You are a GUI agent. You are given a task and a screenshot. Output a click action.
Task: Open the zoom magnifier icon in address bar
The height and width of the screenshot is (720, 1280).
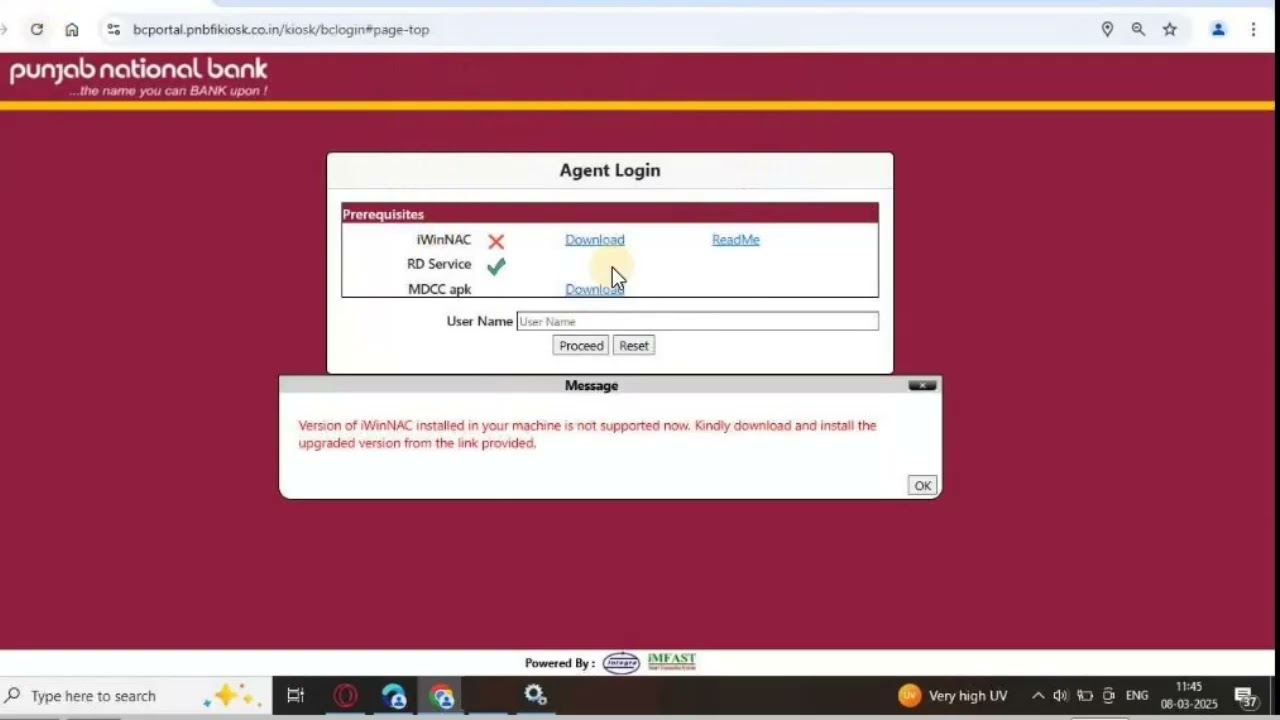coord(1138,29)
